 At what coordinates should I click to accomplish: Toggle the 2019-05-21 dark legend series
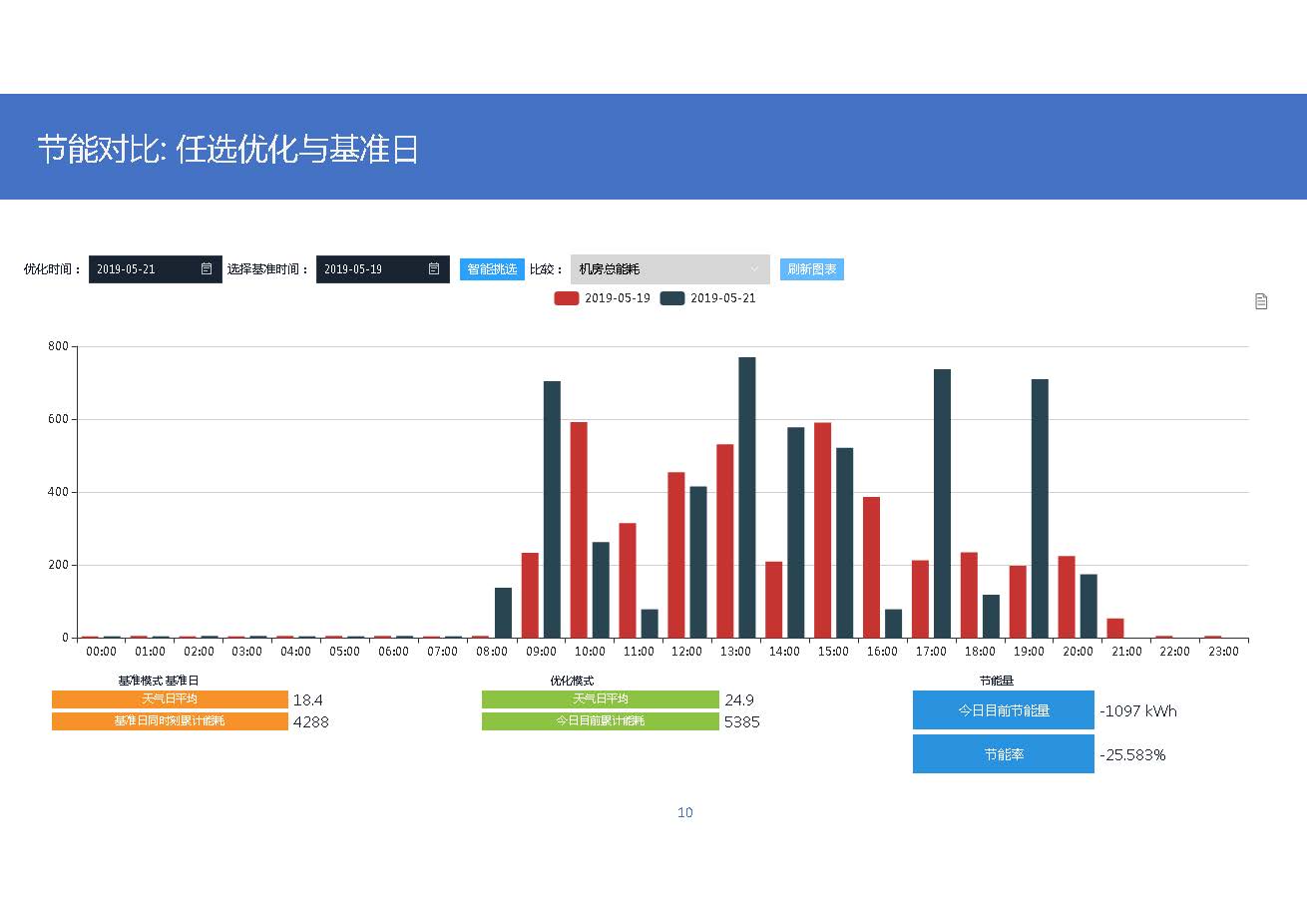672,298
